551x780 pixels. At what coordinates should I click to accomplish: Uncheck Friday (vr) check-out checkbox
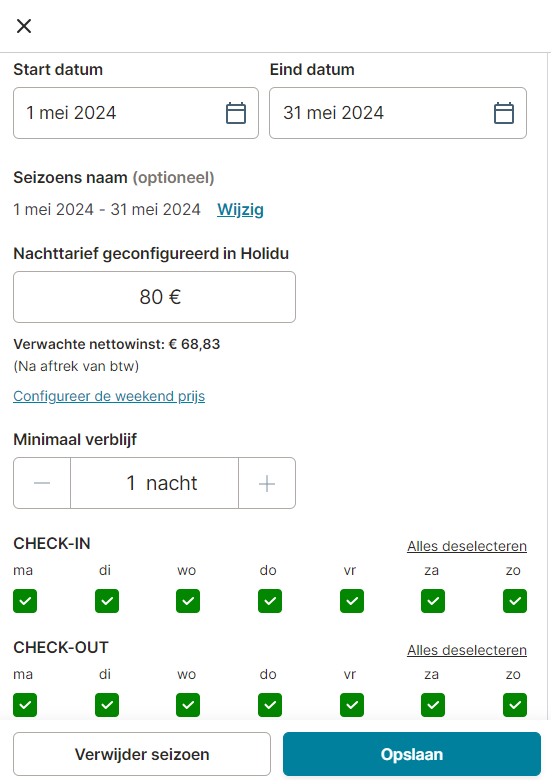pyautogui.click(x=352, y=705)
